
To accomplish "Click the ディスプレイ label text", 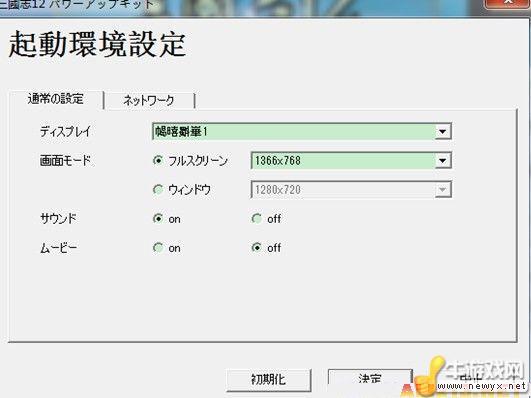I will point(65,131).
